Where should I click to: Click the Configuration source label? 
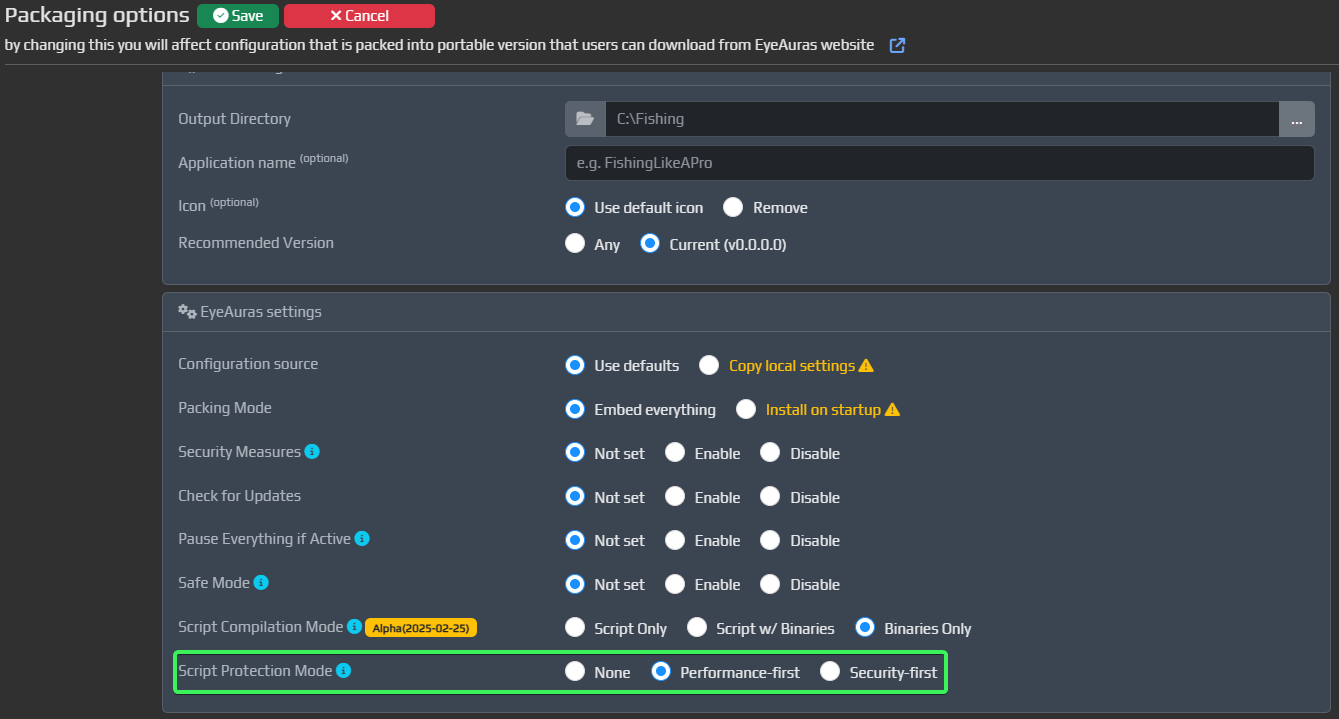pyautogui.click(x=248, y=364)
